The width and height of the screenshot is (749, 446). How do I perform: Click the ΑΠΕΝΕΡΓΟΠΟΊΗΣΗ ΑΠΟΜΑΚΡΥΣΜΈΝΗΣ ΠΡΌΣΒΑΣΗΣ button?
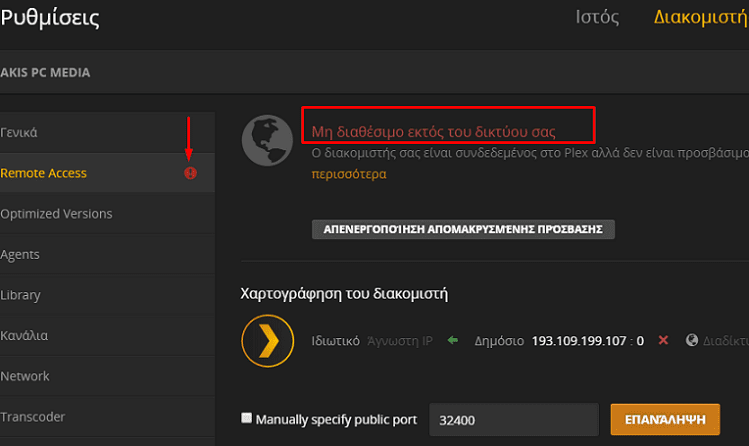point(463,229)
